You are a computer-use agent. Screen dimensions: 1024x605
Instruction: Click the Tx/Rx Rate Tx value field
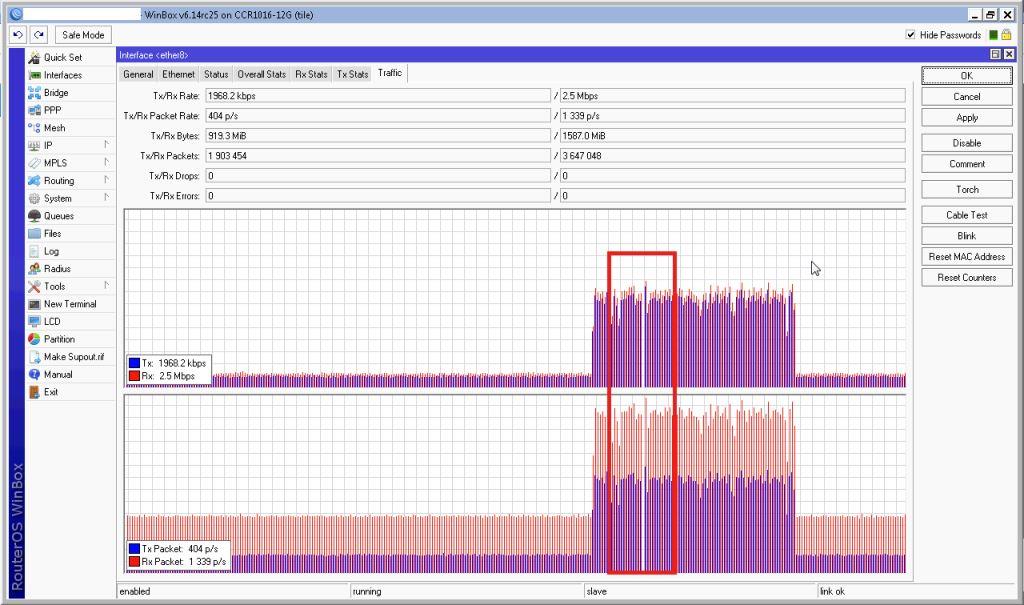[377, 96]
